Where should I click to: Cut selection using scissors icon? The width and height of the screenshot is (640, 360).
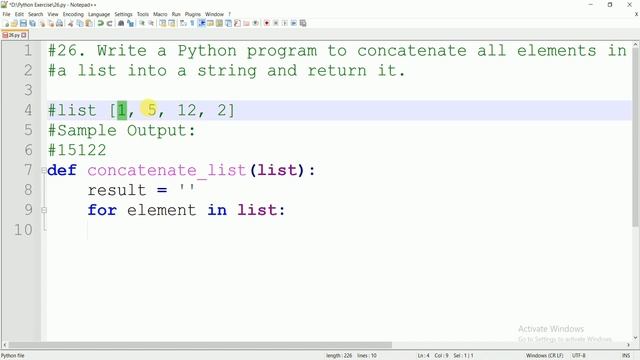pos(71,23)
